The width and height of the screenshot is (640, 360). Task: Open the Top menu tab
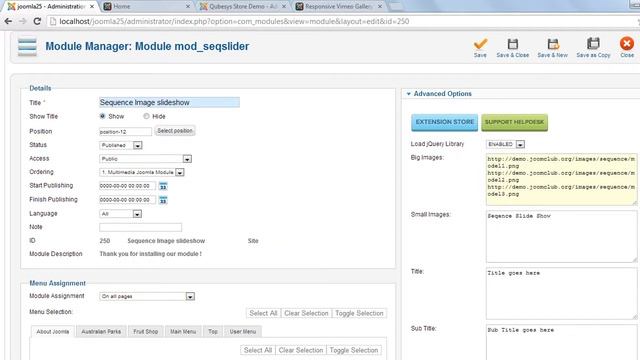213,331
